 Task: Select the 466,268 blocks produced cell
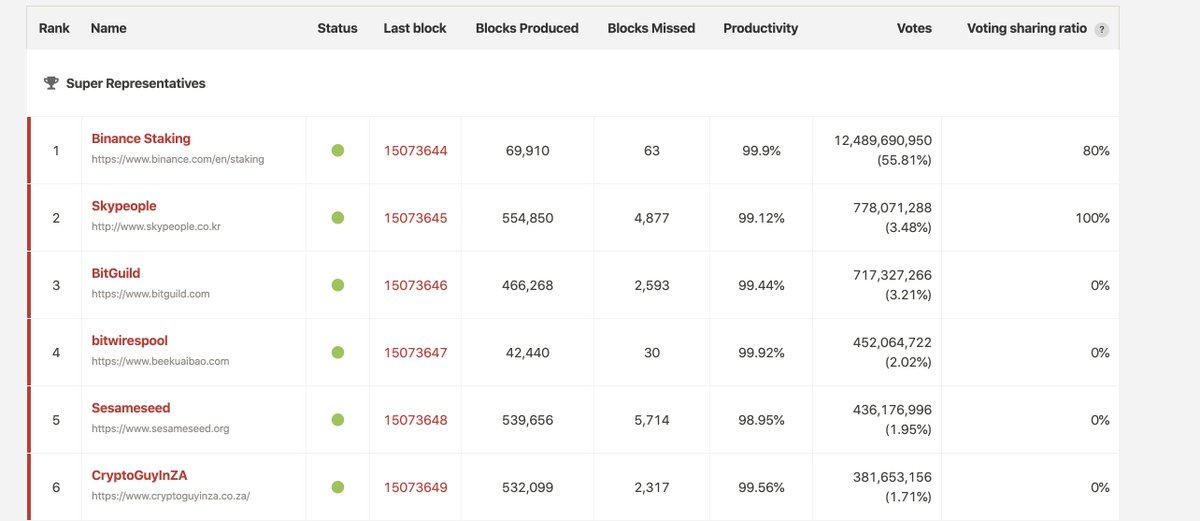tap(527, 286)
